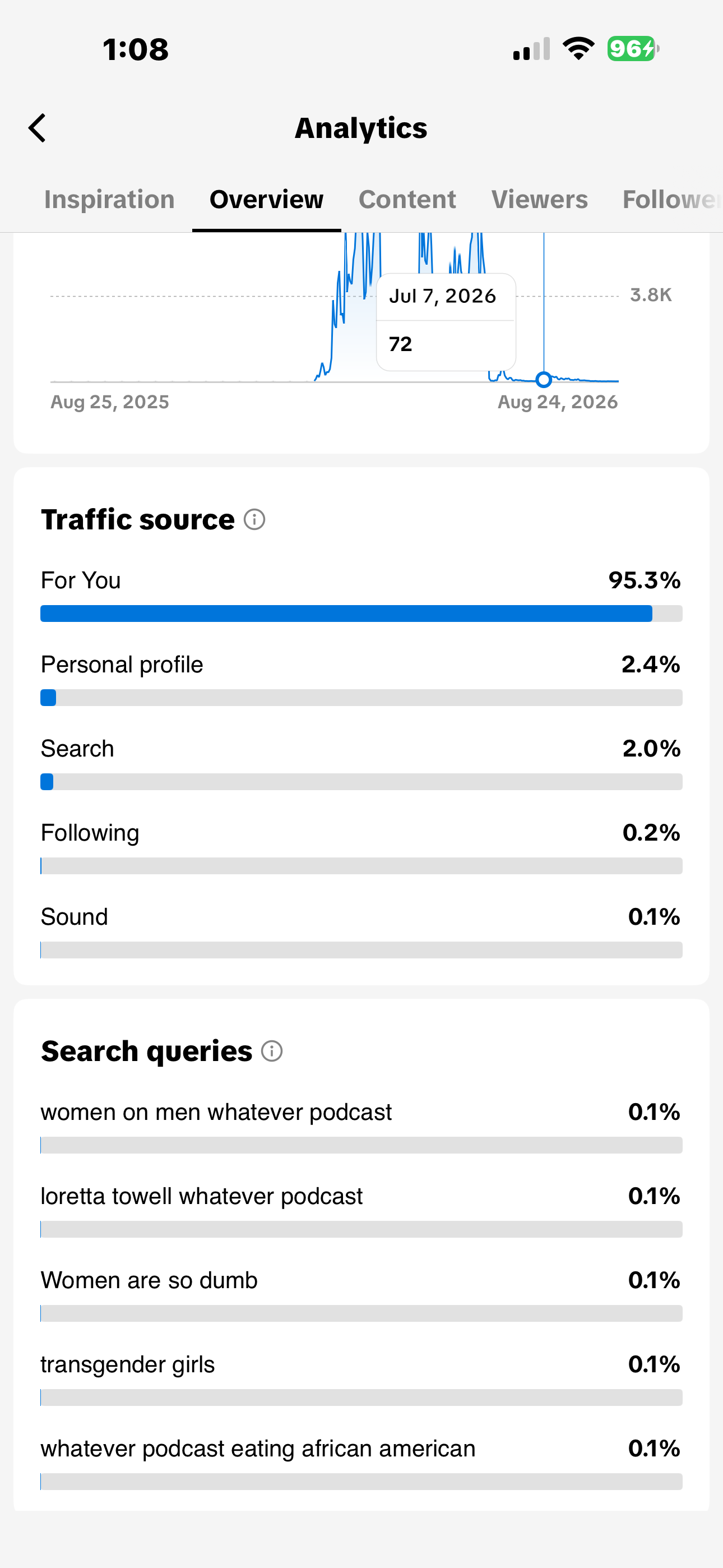Switch to the Inspiration tab
The width and height of the screenshot is (723, 1568).
(x=109, y=200)
